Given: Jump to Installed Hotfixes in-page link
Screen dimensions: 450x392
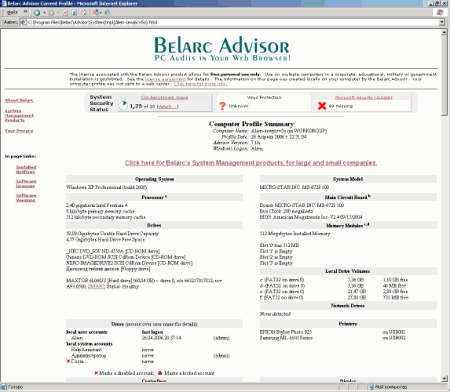Looking at the screenshot, I should [x=26, y=169].
